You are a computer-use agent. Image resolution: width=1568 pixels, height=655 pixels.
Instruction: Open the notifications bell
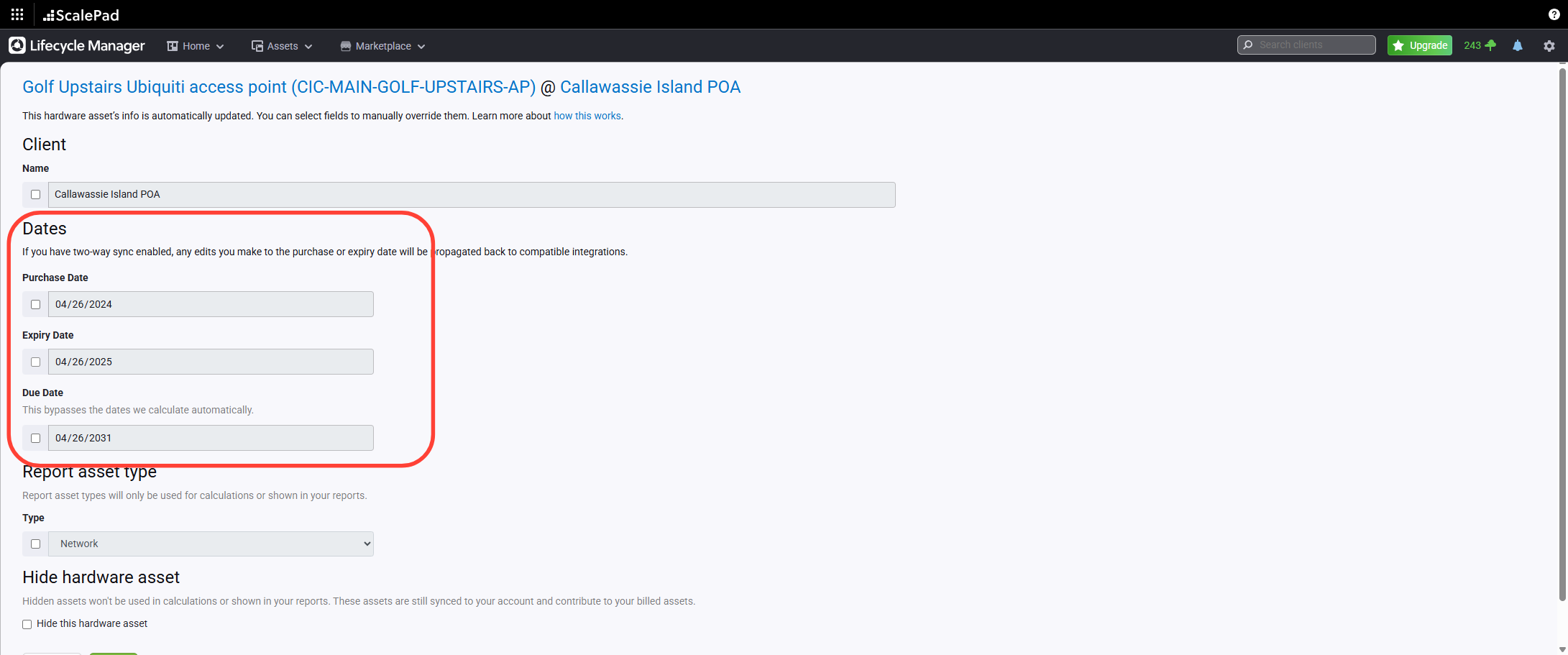[1517, 45]
